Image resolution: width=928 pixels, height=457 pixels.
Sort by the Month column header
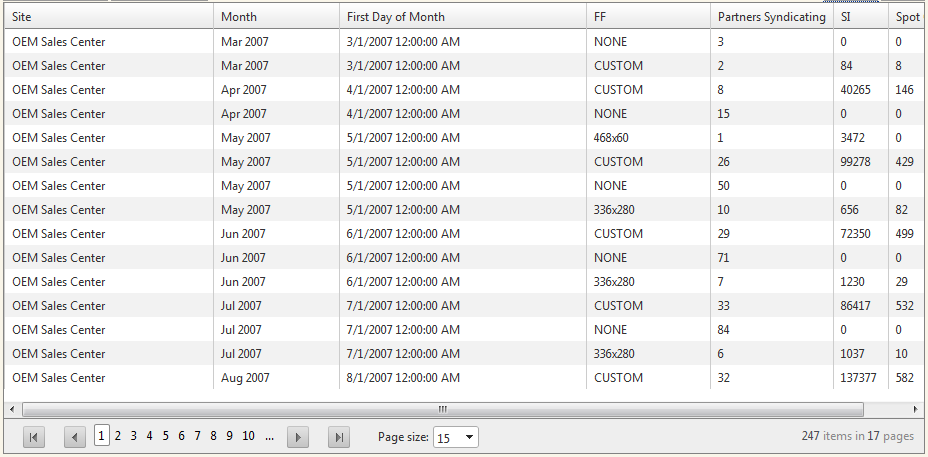coord(276,17)
